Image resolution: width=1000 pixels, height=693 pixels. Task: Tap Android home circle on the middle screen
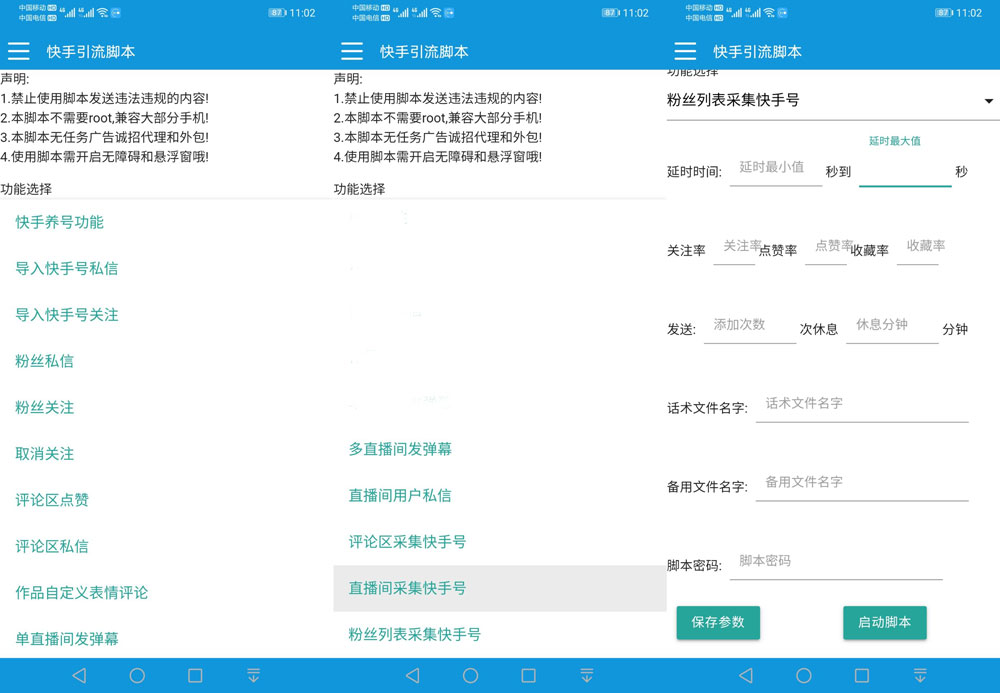470,675
